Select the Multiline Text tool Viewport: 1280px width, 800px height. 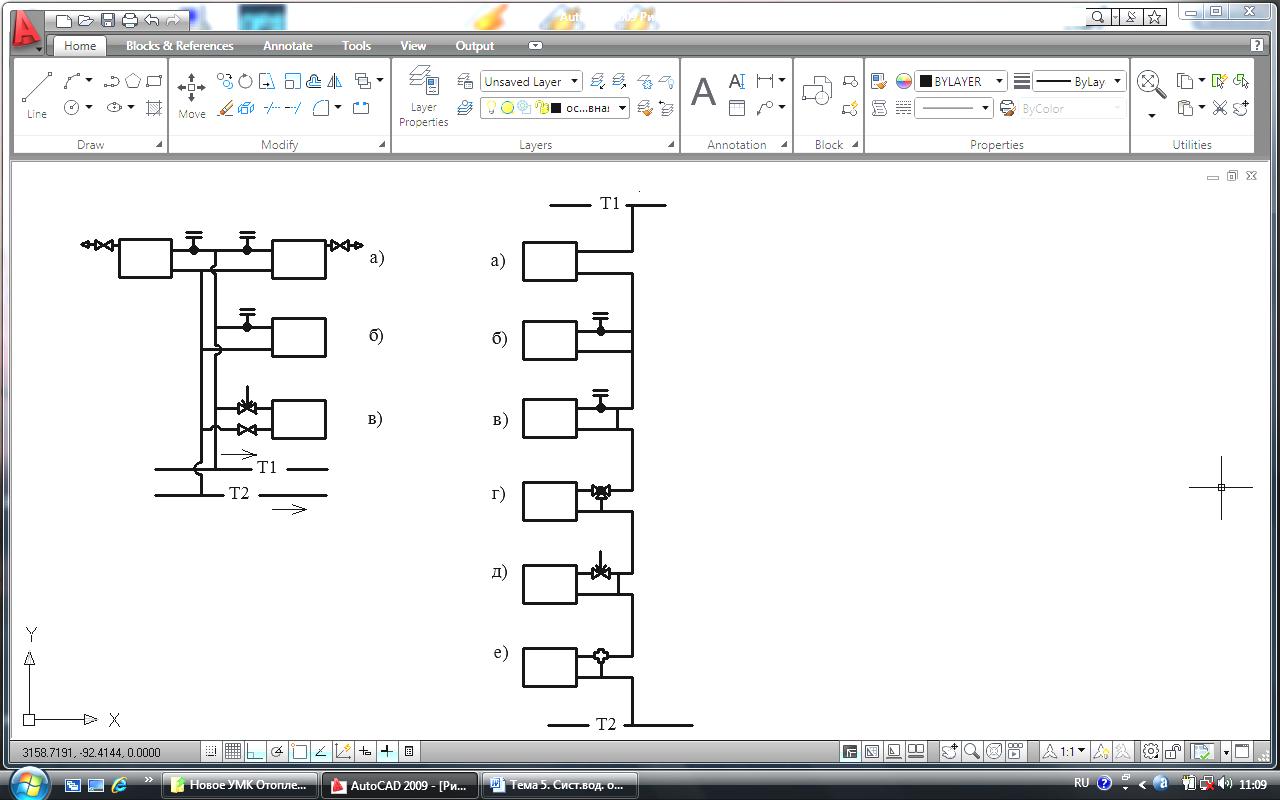tap(704, 92)
